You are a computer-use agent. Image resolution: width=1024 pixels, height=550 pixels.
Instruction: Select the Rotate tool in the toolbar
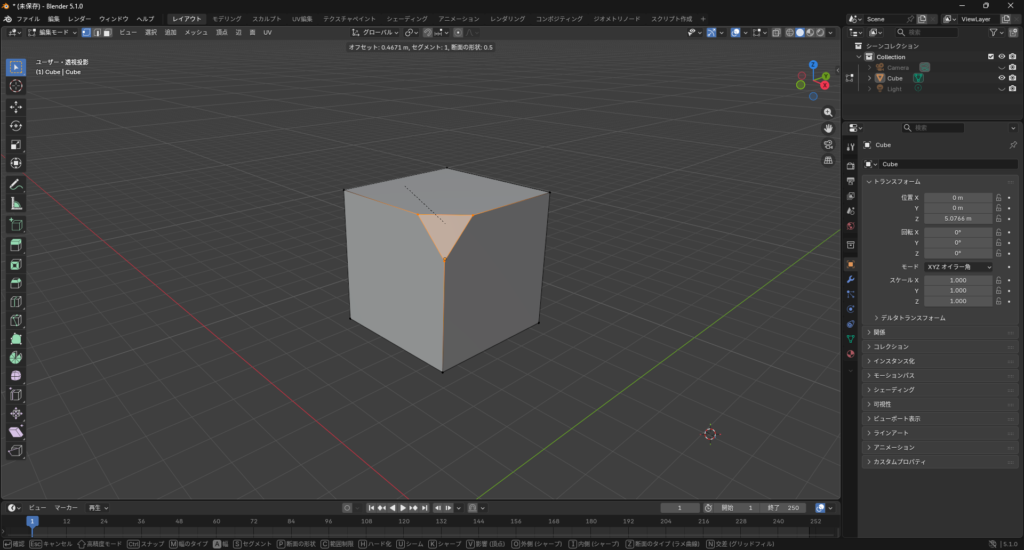[16, 125]
